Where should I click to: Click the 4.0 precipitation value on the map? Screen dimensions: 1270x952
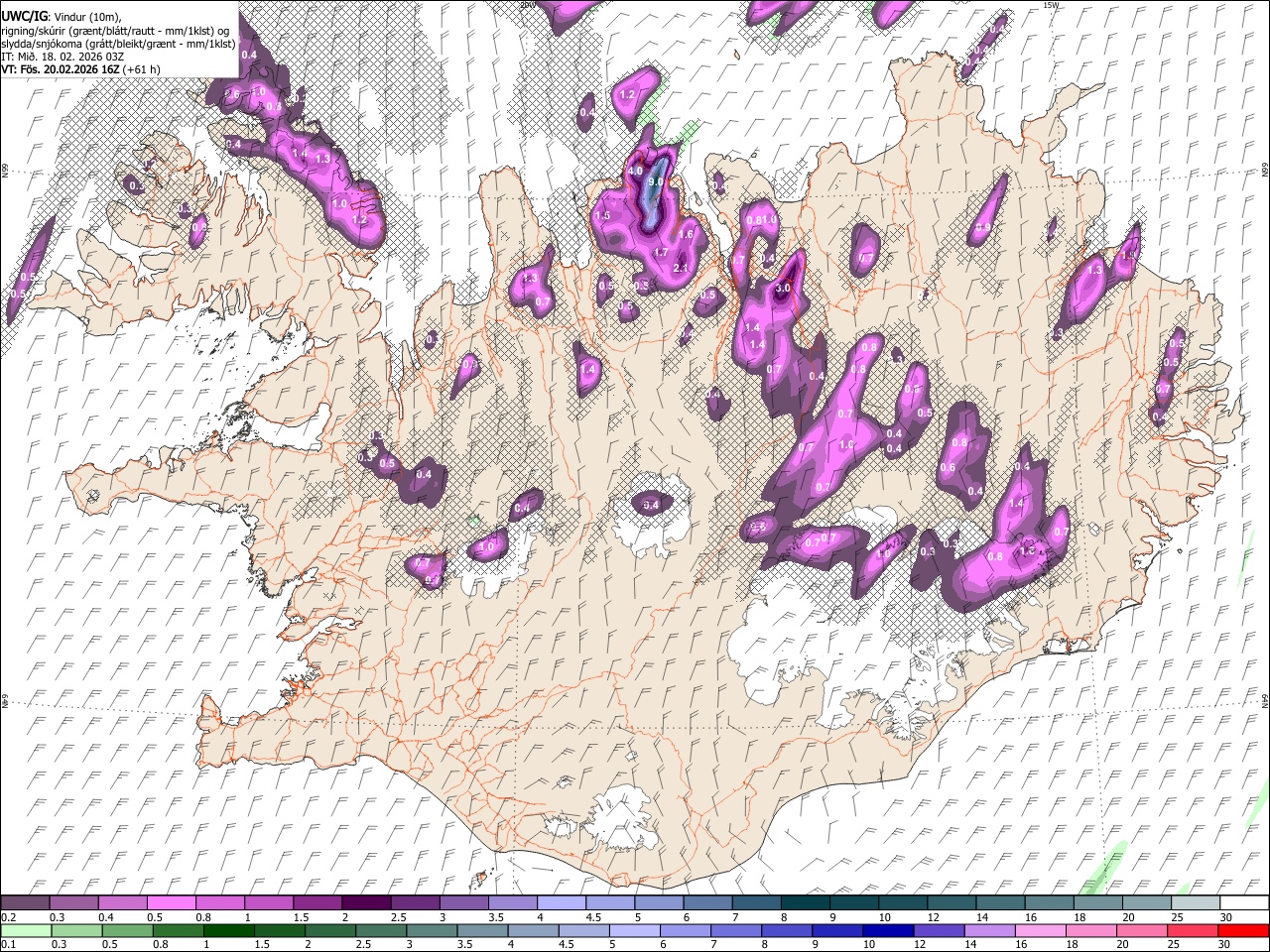point(636,171)
